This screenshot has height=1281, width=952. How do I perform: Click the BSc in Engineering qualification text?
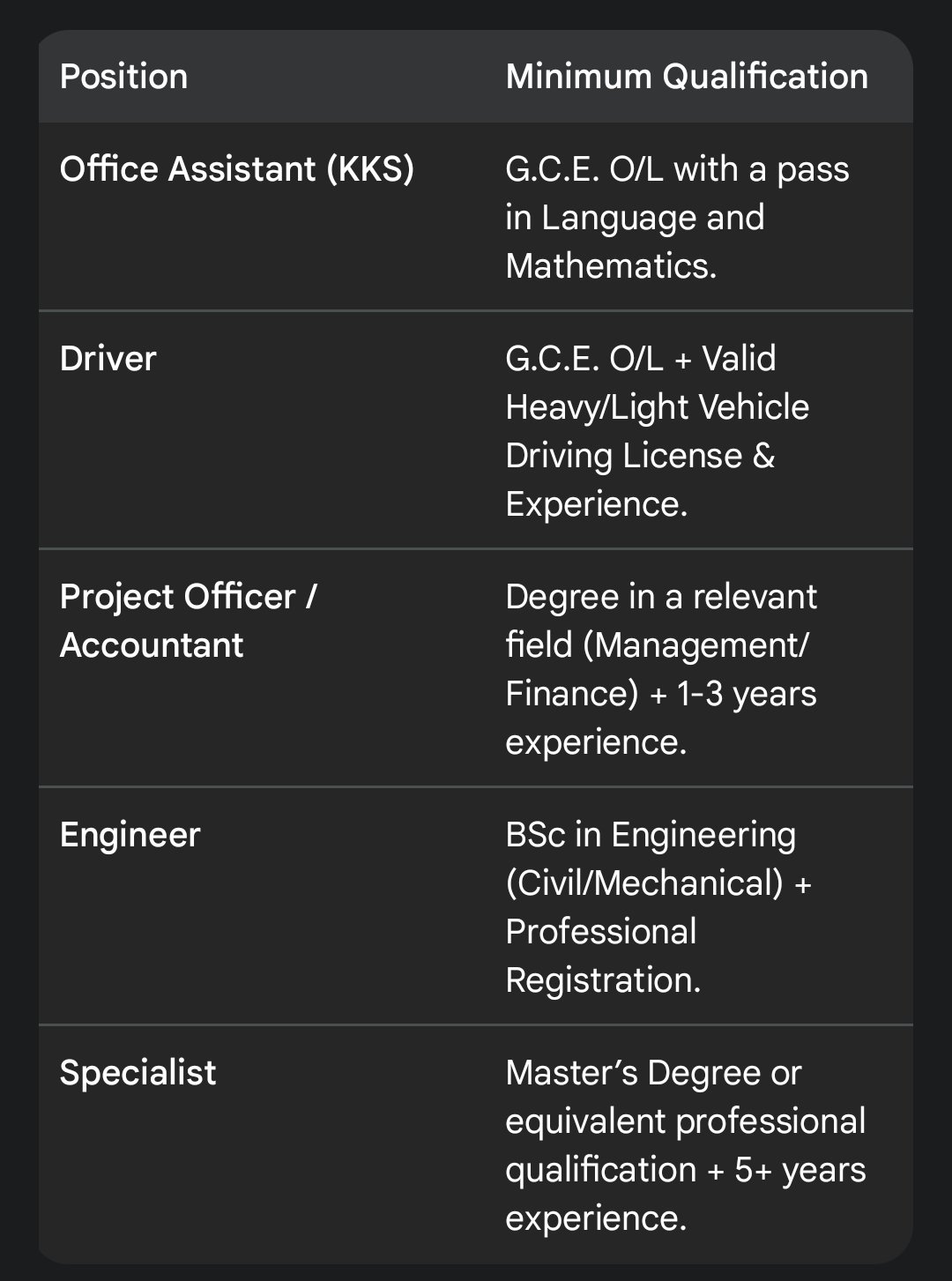(x=651, y=835)
